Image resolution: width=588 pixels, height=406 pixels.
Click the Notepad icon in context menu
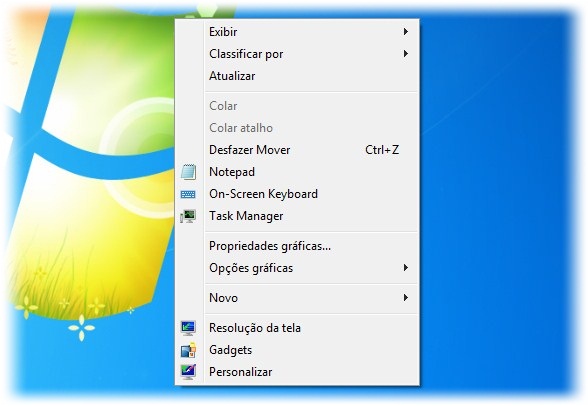pos(188,172)
